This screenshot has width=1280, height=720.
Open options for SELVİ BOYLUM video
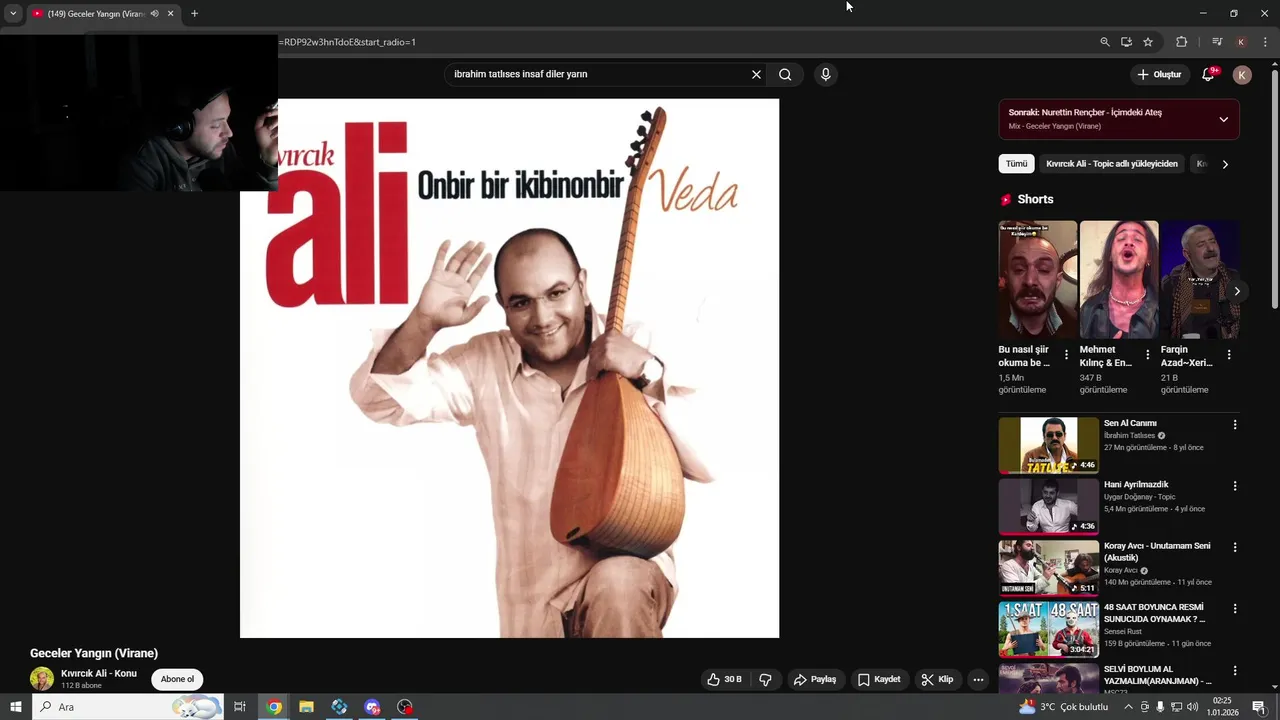click(1235, 670)
